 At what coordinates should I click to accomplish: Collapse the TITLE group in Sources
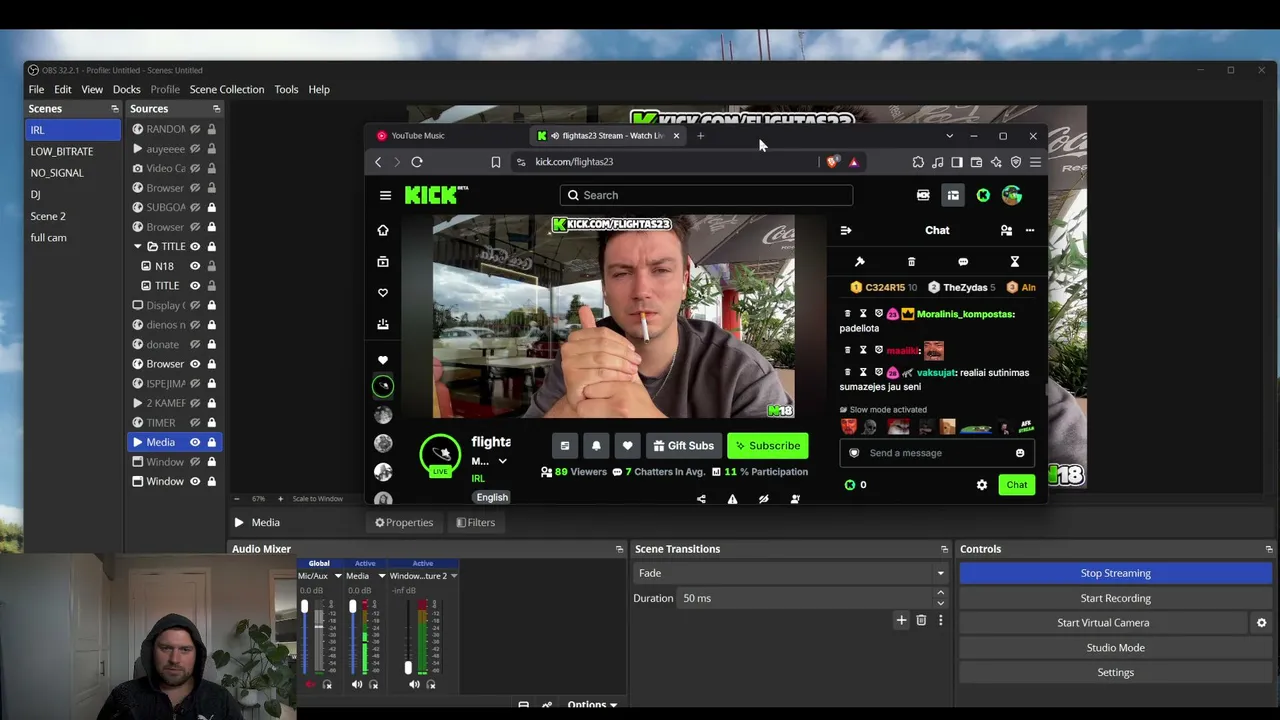(x=138, y=246)
